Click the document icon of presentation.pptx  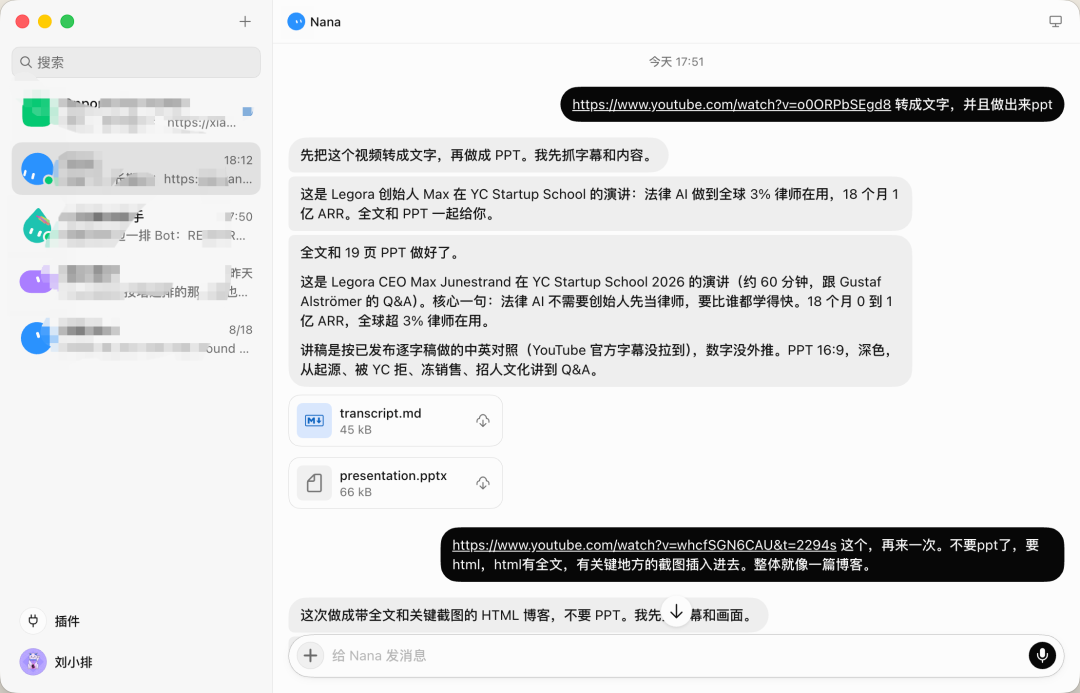point(314,483)
